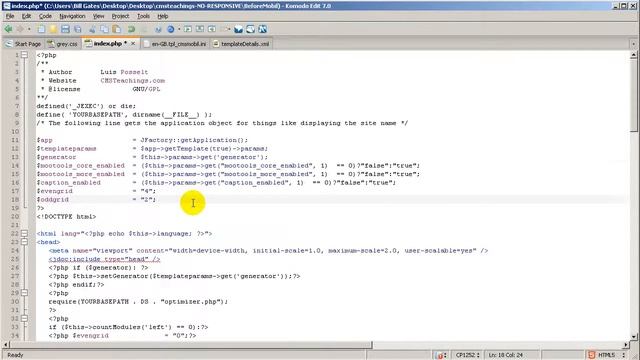640x360 pixels.
Task: Click the horizontal scrollbar right arrow
Action: click(627, 345)
